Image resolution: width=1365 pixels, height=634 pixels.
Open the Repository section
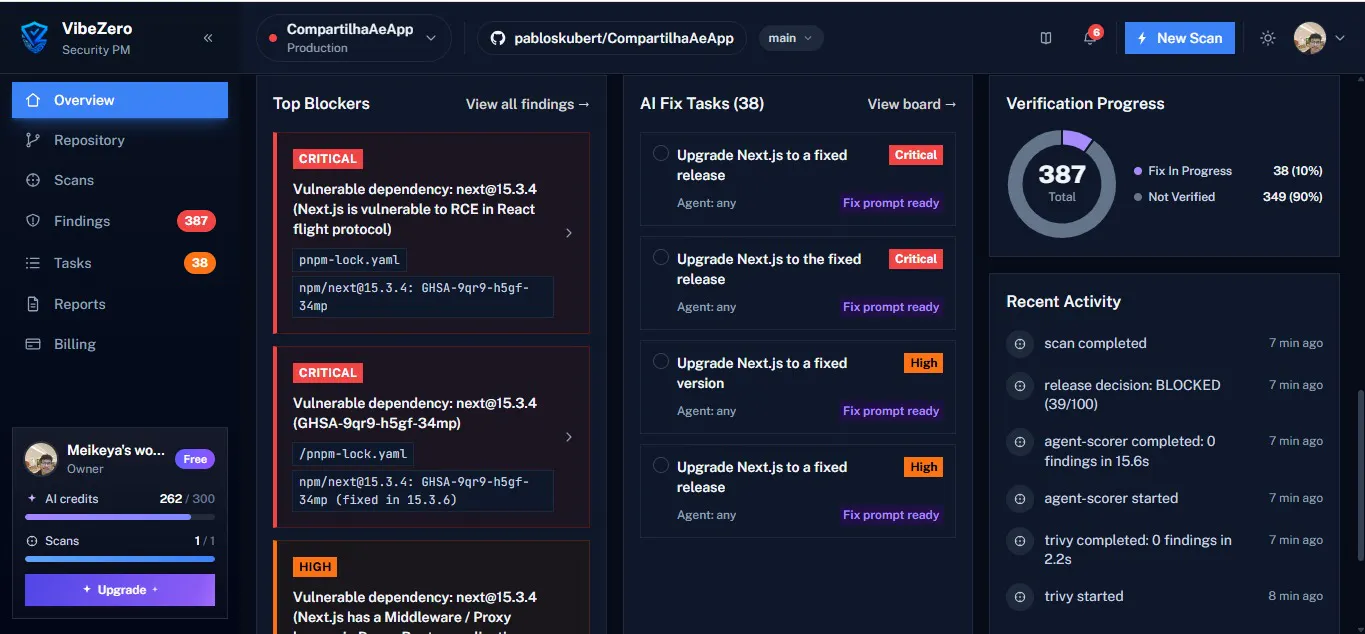120,140
